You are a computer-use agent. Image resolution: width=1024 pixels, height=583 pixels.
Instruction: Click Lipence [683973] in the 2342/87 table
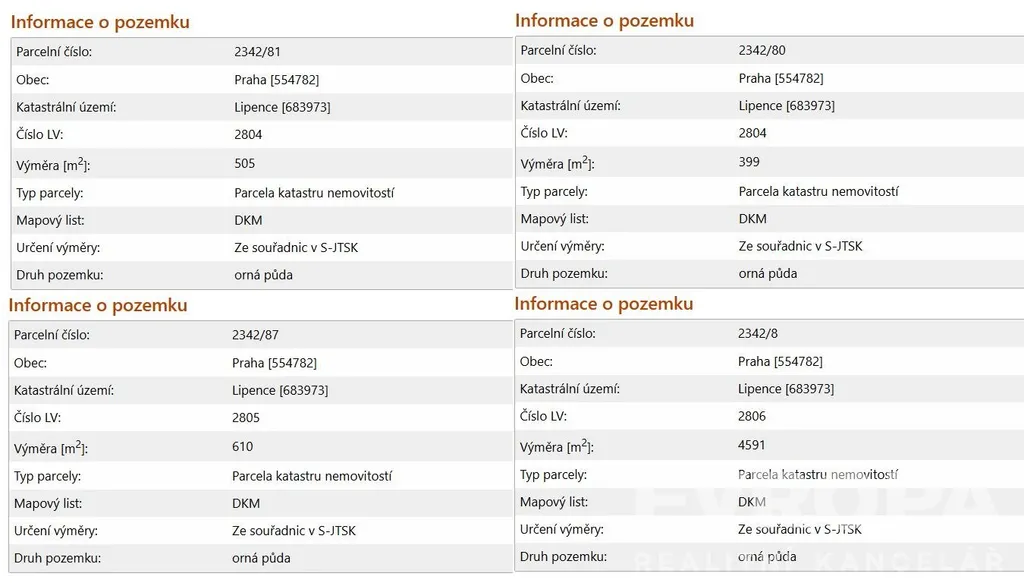280,390
